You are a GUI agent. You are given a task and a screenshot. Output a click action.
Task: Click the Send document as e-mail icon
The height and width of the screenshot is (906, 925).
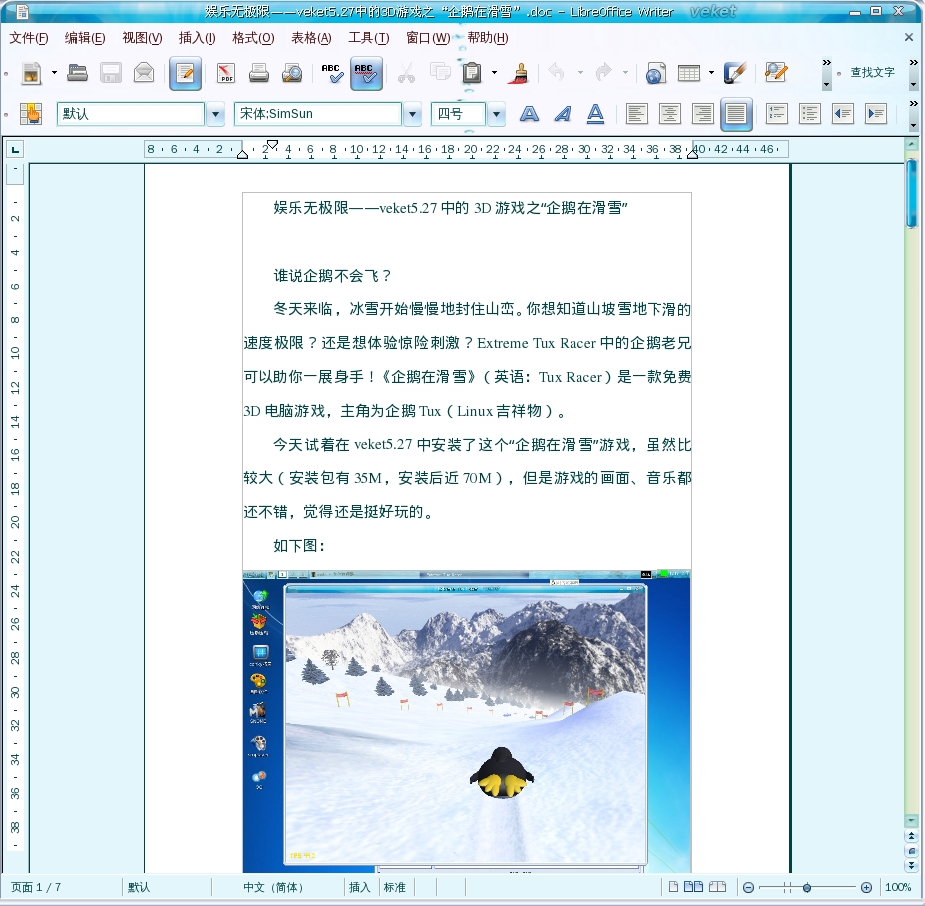pyautogui.click(x=144, y=73)
